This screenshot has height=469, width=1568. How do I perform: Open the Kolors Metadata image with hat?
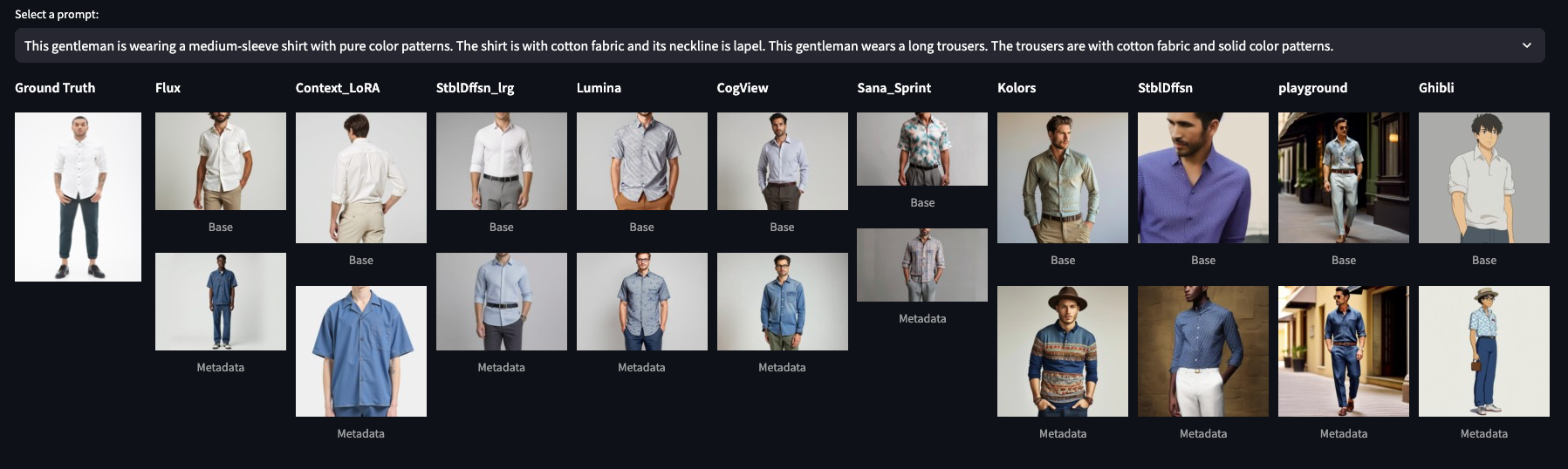1063,351
